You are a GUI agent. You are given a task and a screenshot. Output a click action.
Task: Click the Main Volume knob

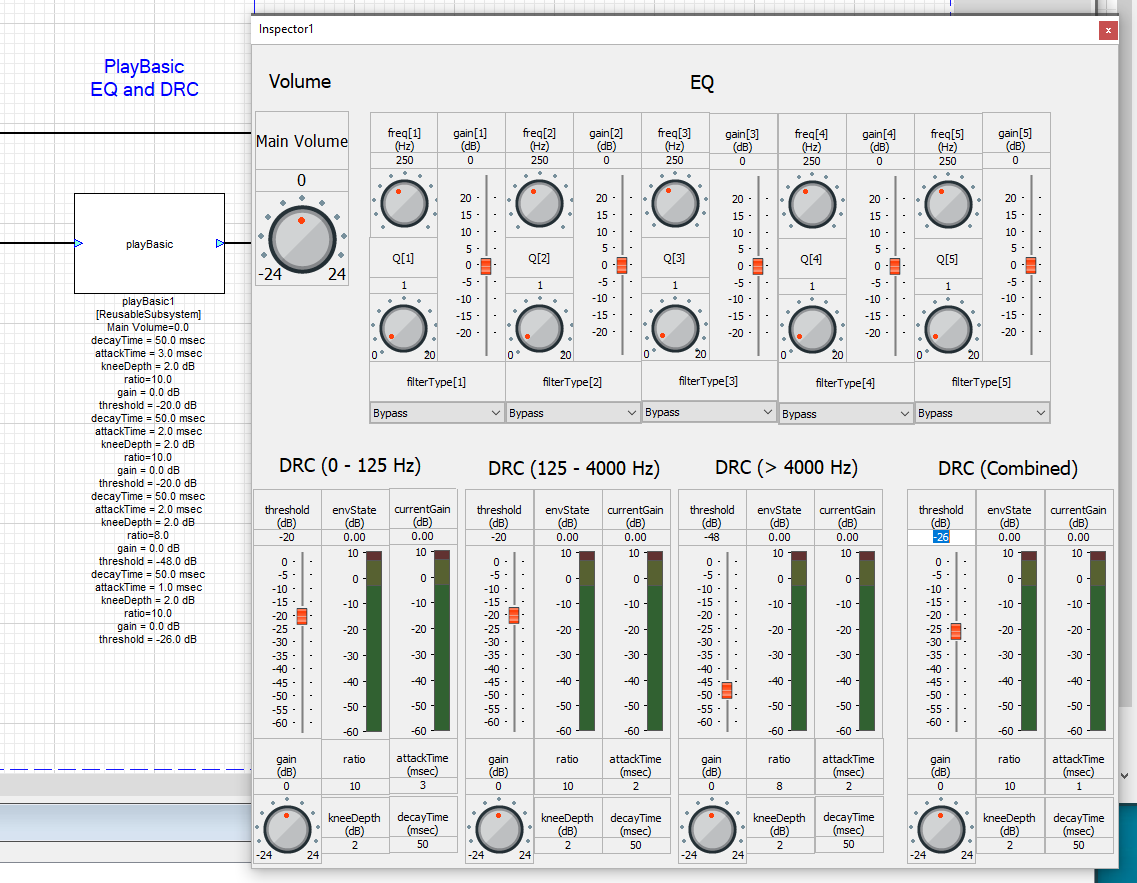coord(301,240)
